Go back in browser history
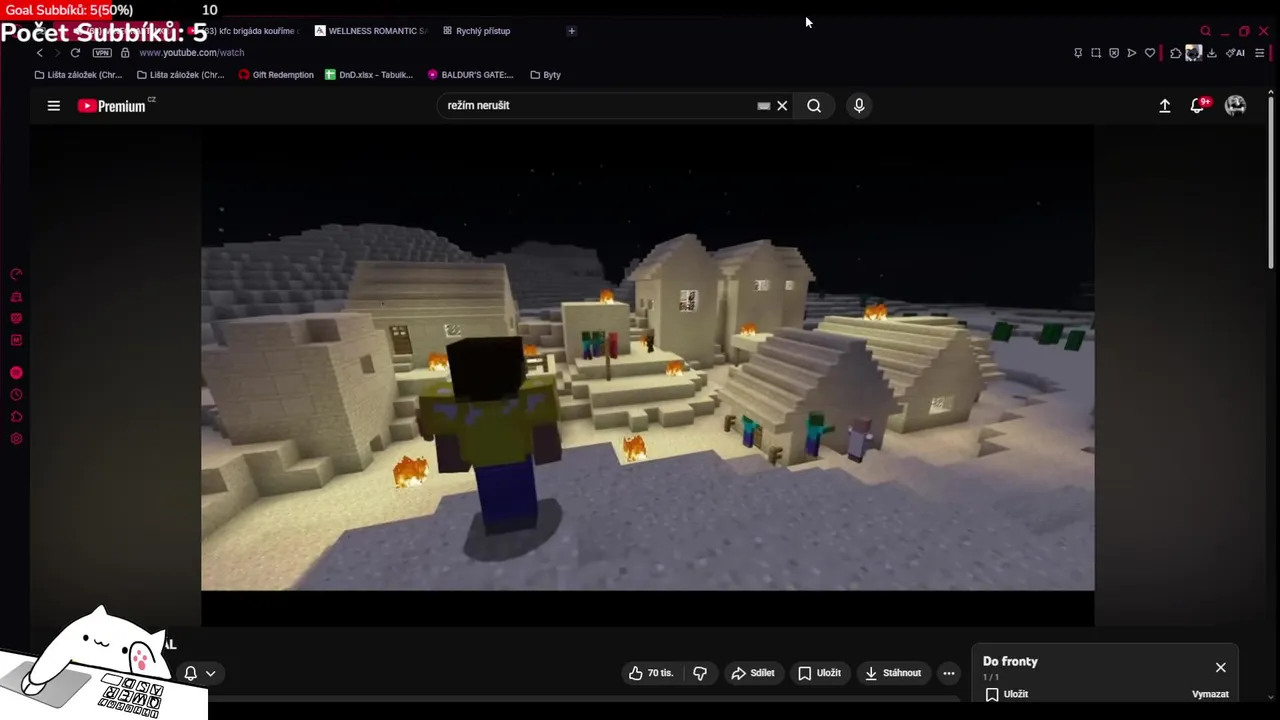The image size is (1280, 720). coord(39,52)
